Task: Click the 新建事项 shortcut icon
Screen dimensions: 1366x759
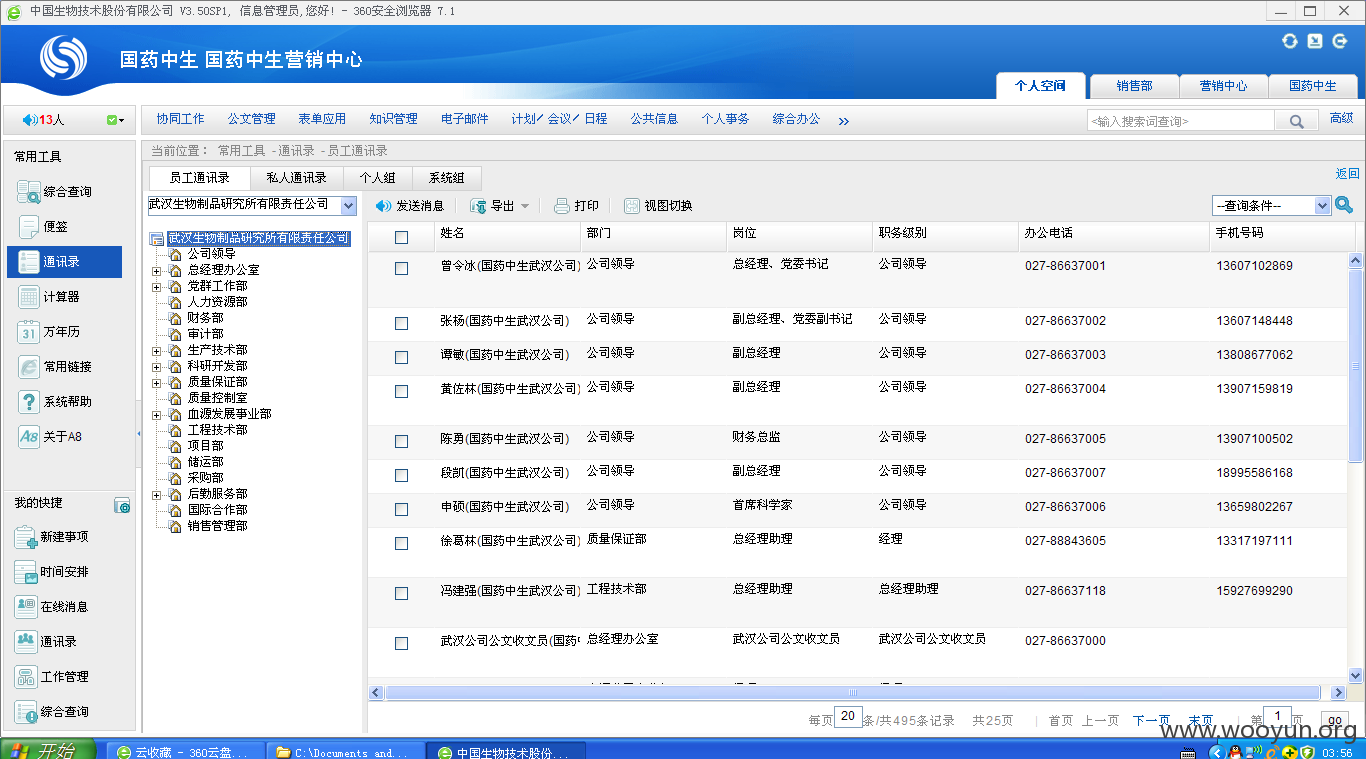Action: [x=26, y=537]
